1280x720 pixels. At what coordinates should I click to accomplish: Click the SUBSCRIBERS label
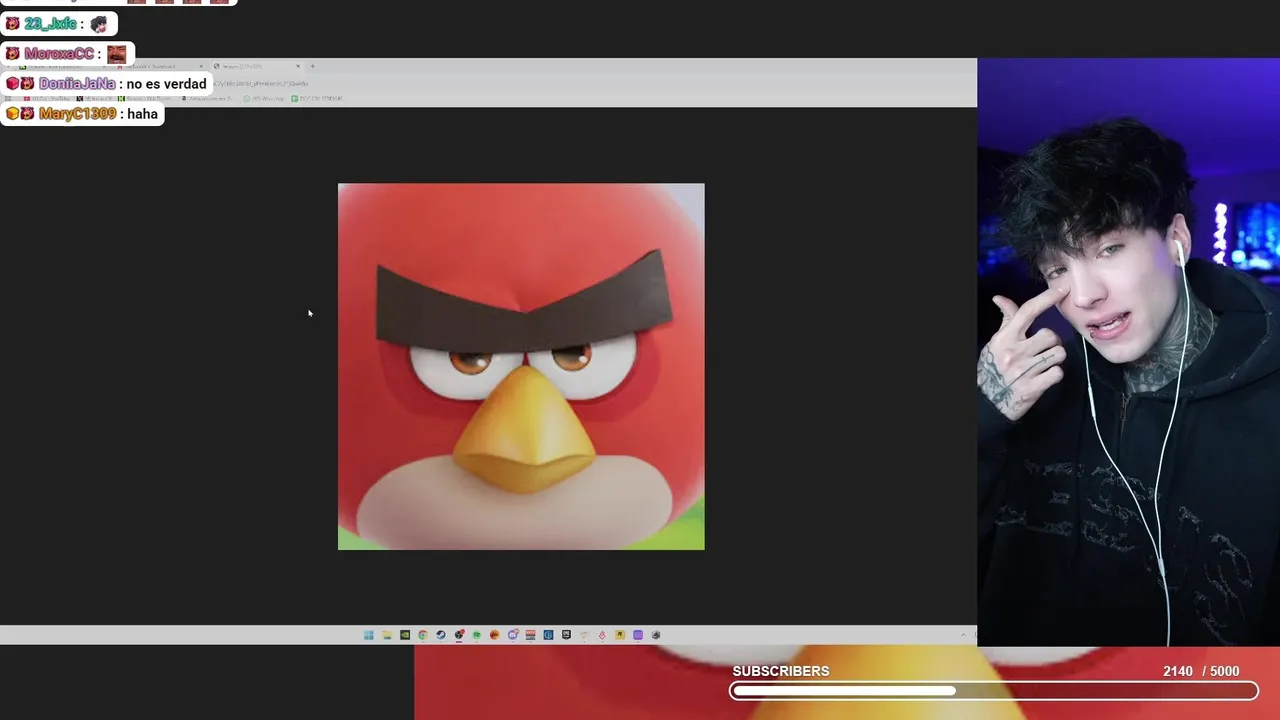[x=781, y=671]
